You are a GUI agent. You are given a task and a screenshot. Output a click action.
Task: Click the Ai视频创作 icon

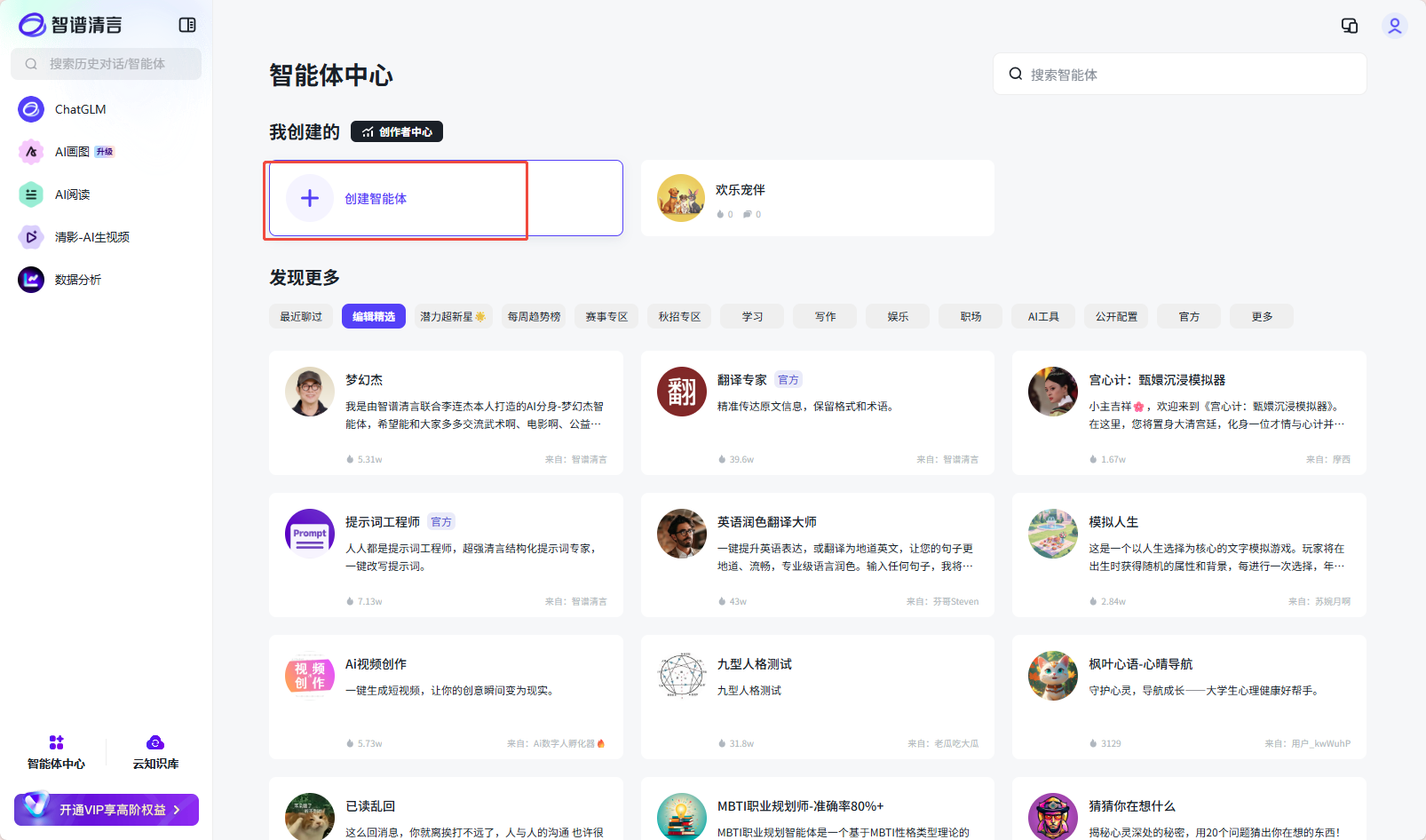point(310,676)
